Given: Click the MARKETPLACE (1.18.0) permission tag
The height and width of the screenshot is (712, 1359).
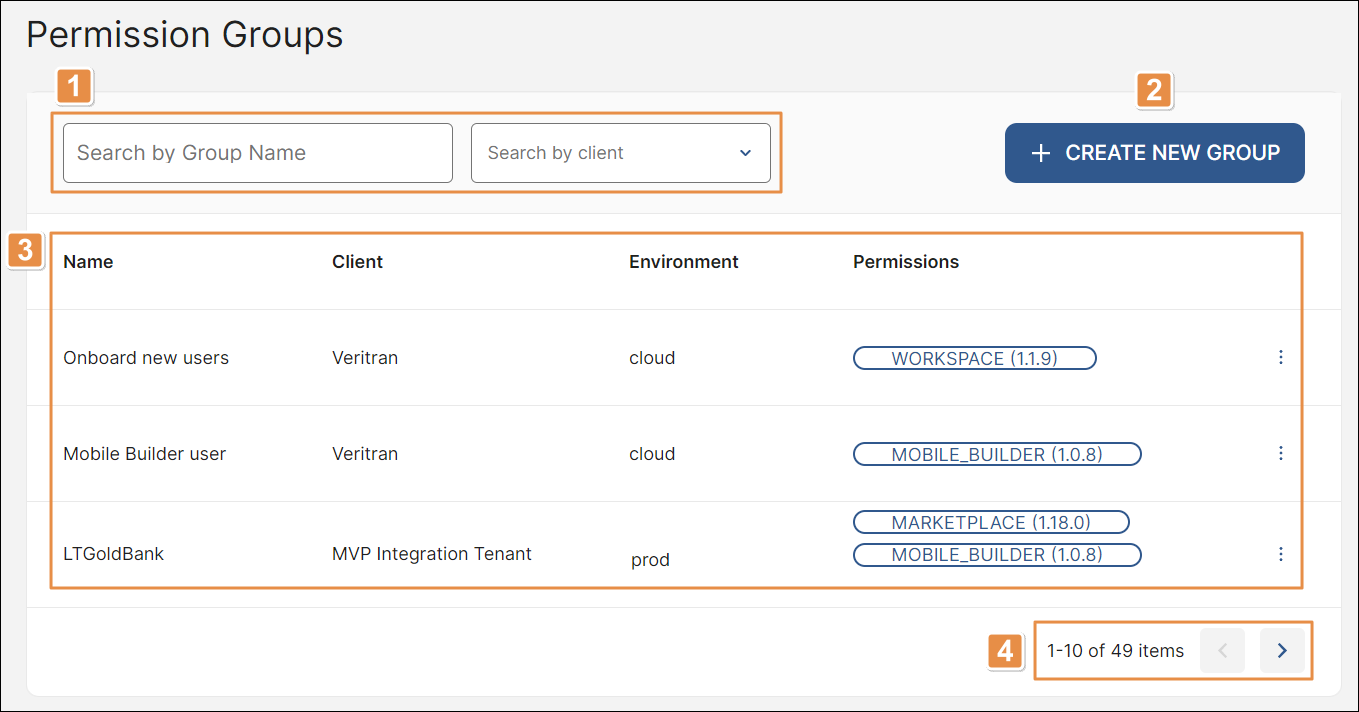Looking at the screenshot, I should tap(990, 522).
